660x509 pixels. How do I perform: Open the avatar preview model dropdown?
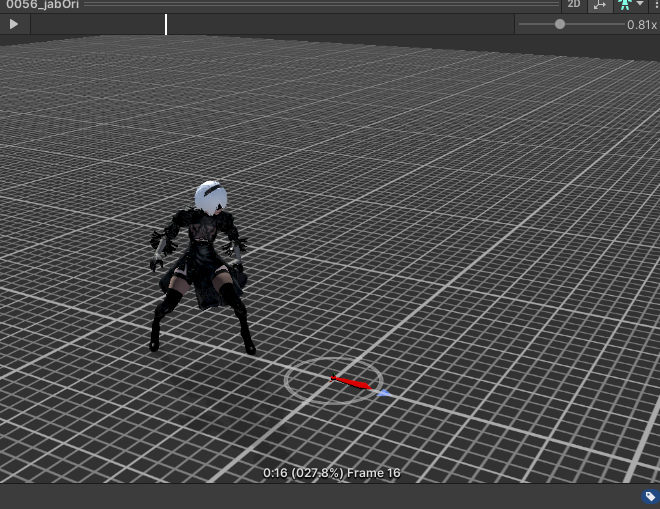(x=630, y=5)
